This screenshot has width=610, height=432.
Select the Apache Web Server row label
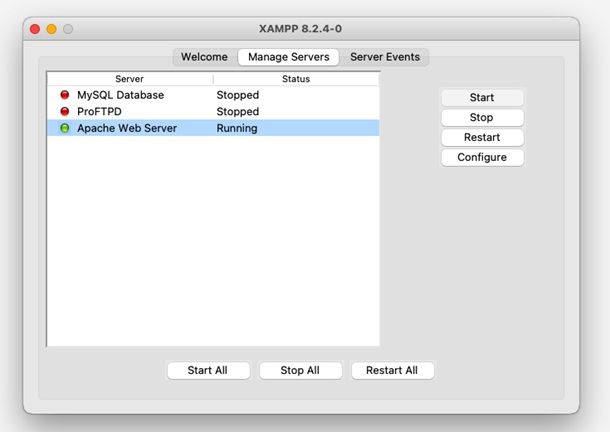127,128
